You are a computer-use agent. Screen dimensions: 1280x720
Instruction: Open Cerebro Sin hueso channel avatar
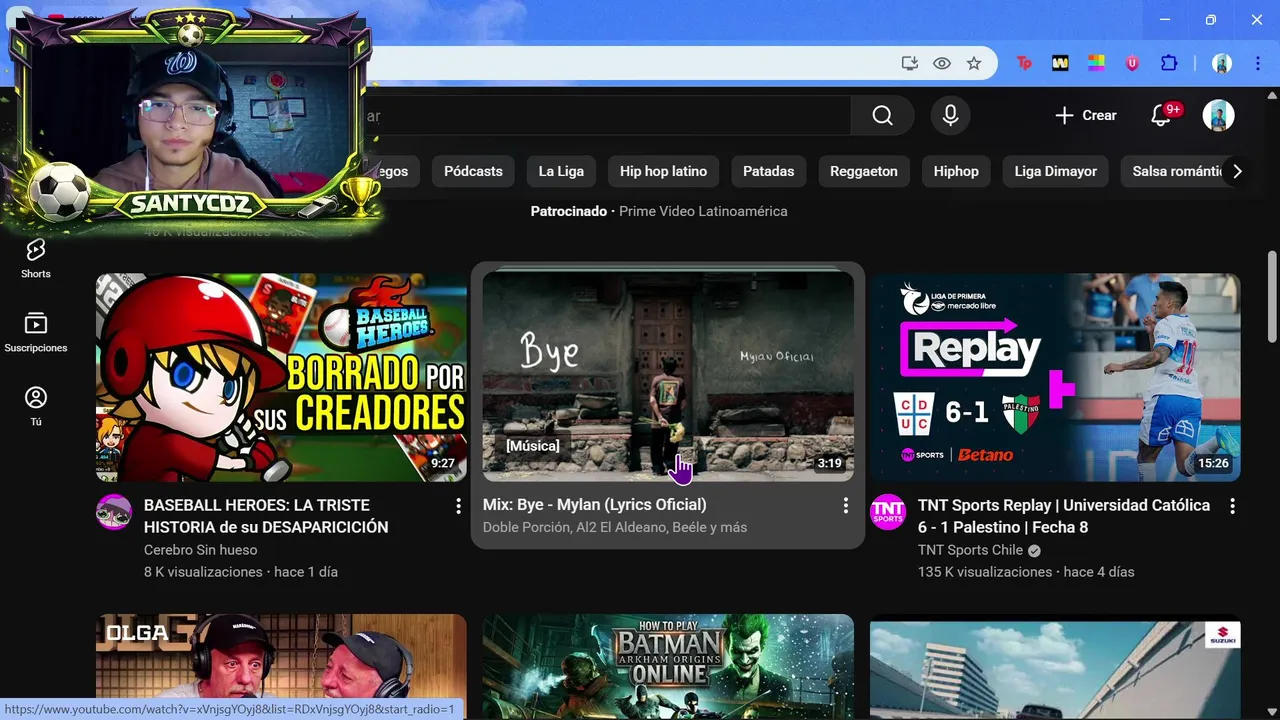tap(114, 512)
